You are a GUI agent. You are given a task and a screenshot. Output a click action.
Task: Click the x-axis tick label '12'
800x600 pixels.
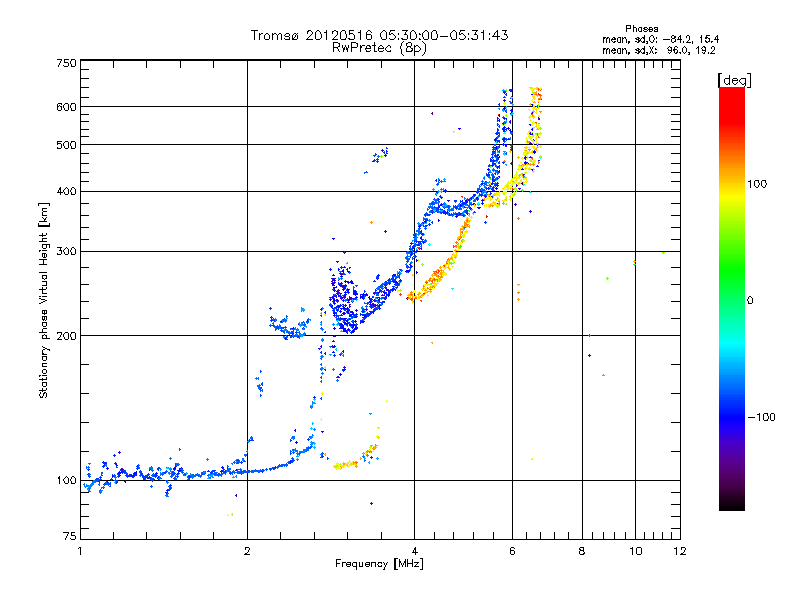tap(680, 551)
